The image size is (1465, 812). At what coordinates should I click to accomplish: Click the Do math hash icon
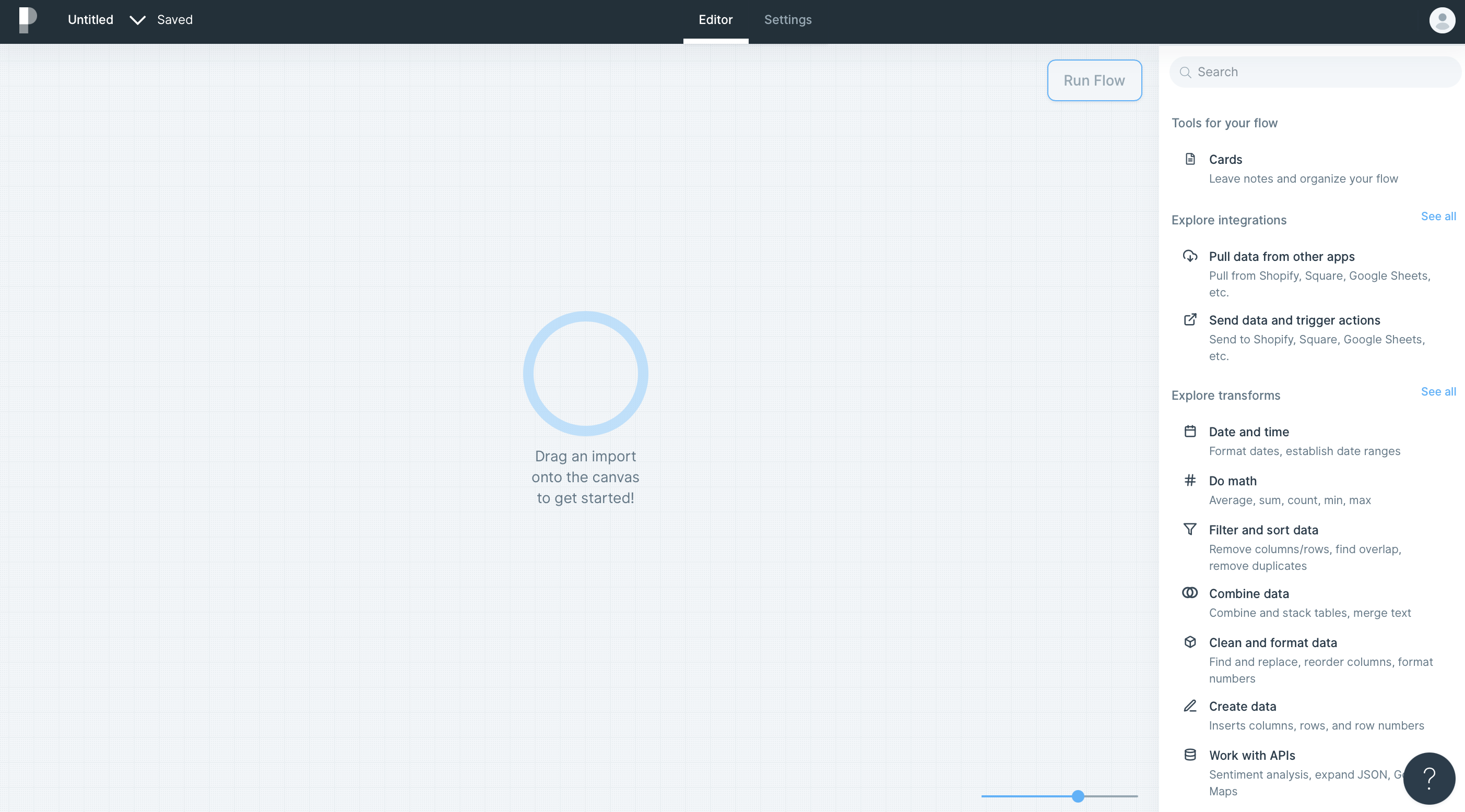(x=1190, y=481)
